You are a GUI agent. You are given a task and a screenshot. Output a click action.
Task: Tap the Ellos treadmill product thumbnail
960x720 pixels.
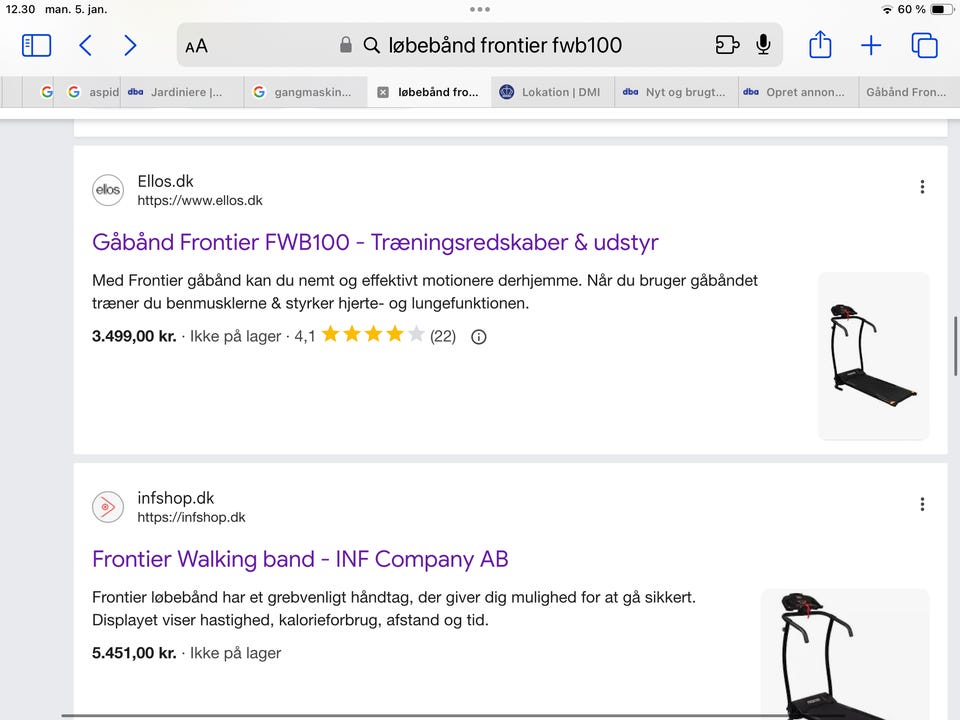click(874, 356)
